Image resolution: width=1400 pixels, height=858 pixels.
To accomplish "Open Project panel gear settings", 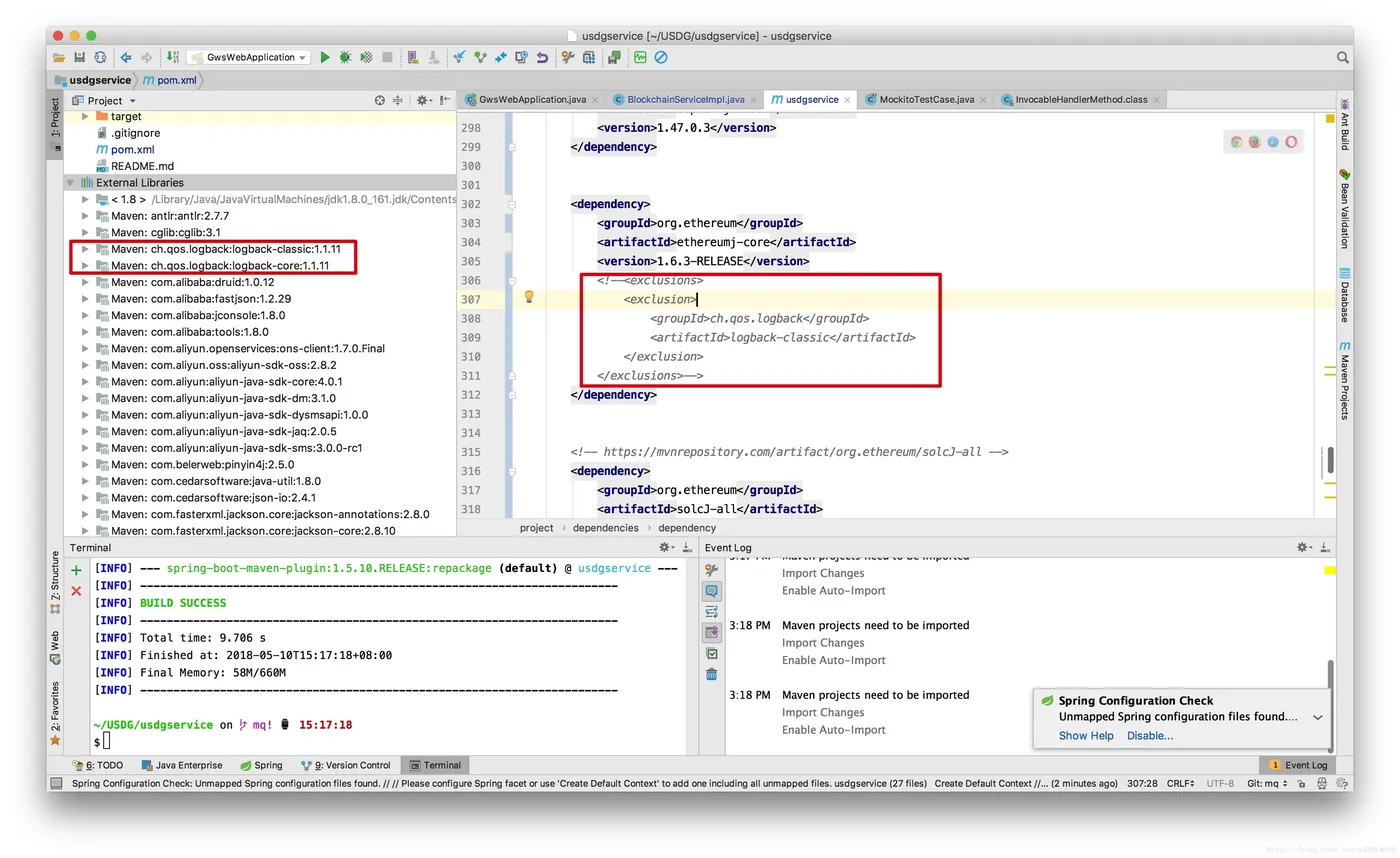I will [x=424, y=100].
